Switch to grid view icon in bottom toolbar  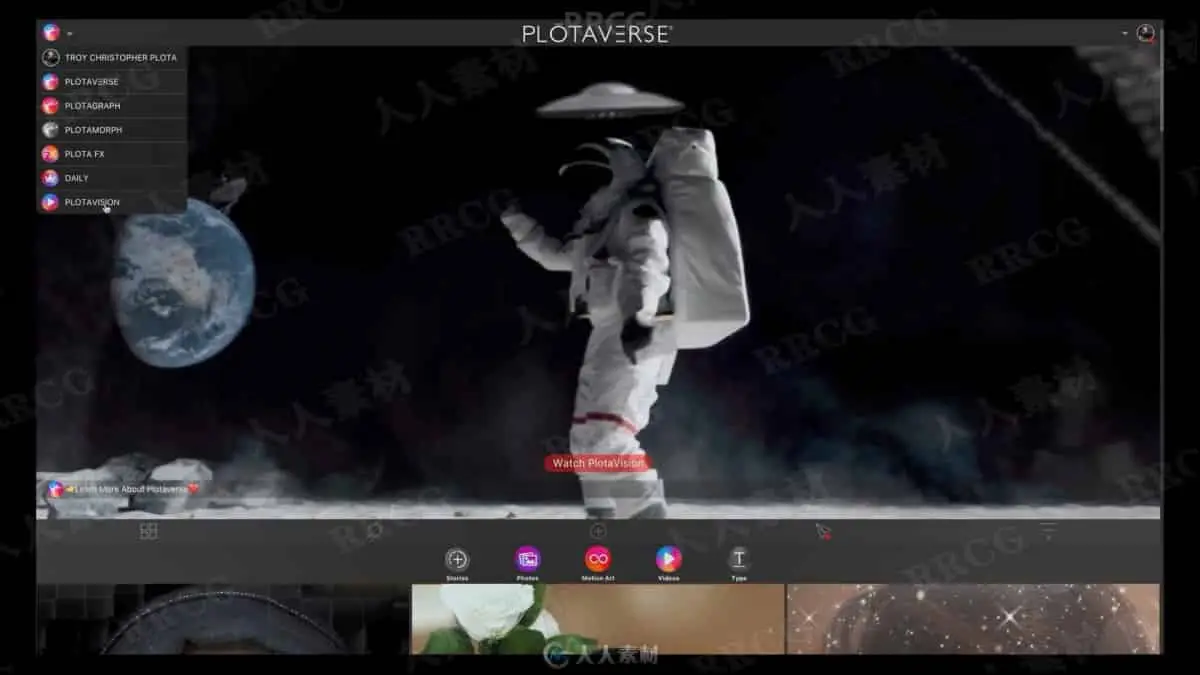coord(149,531)
